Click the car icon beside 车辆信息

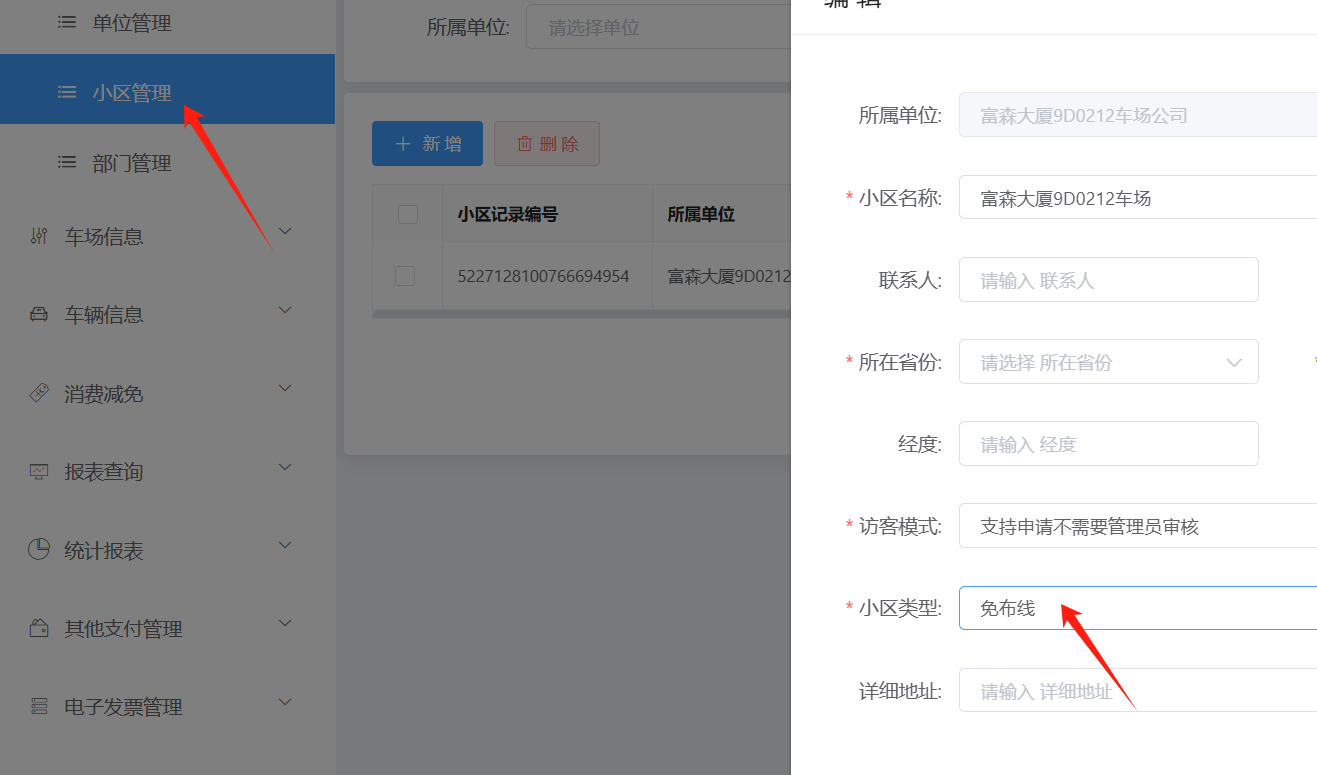(x=39, y=315)
